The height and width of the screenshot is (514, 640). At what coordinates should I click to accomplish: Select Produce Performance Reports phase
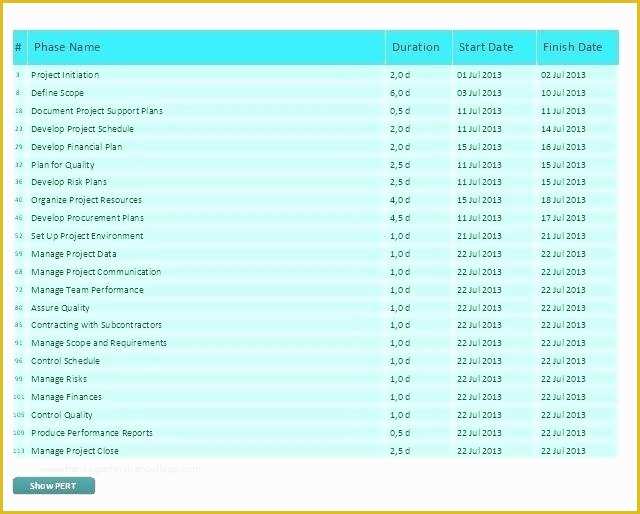92,433
